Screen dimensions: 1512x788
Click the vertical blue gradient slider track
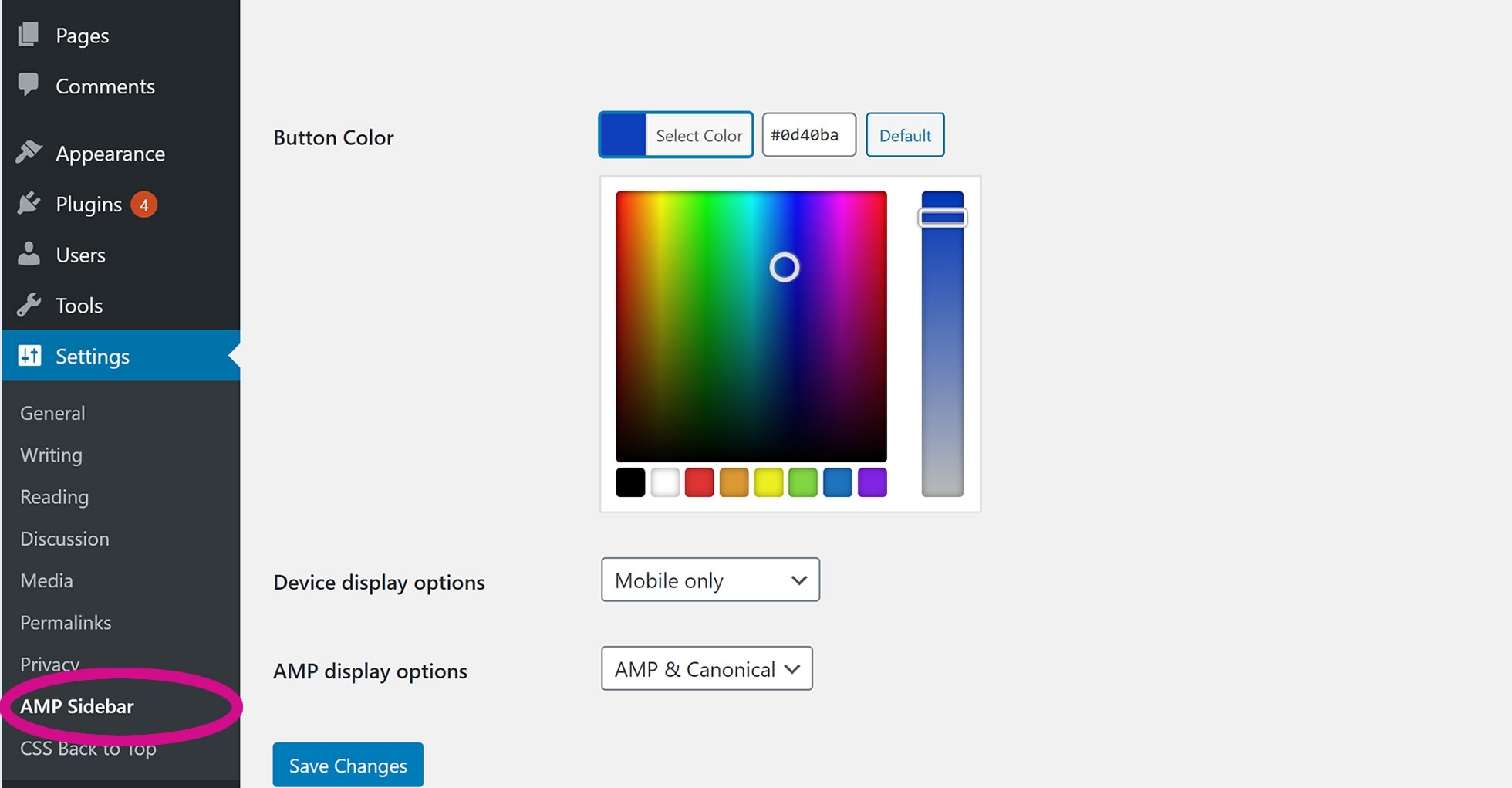point(943,343)
